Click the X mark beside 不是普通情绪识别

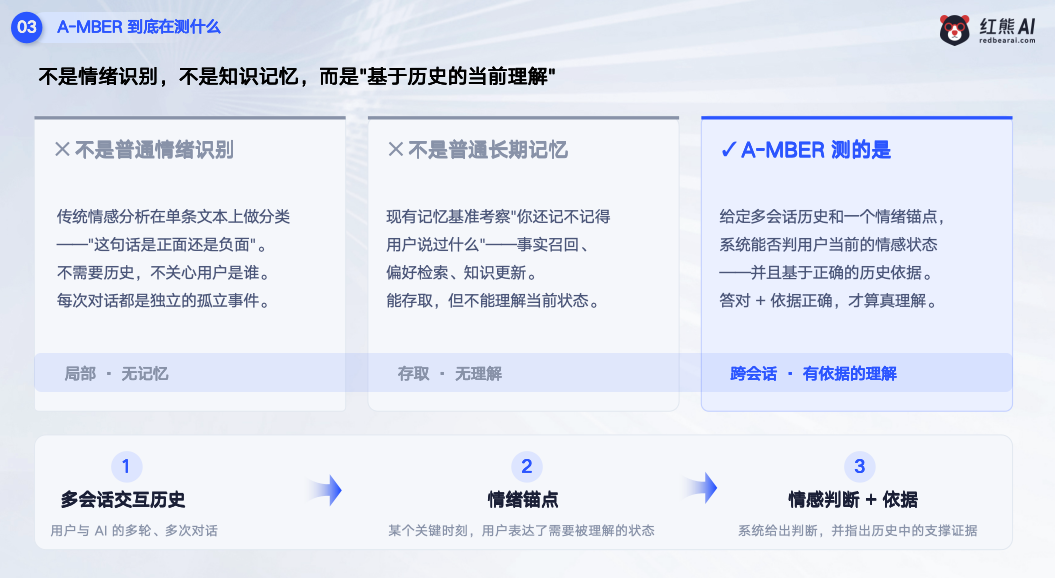(x=63, y=149)
